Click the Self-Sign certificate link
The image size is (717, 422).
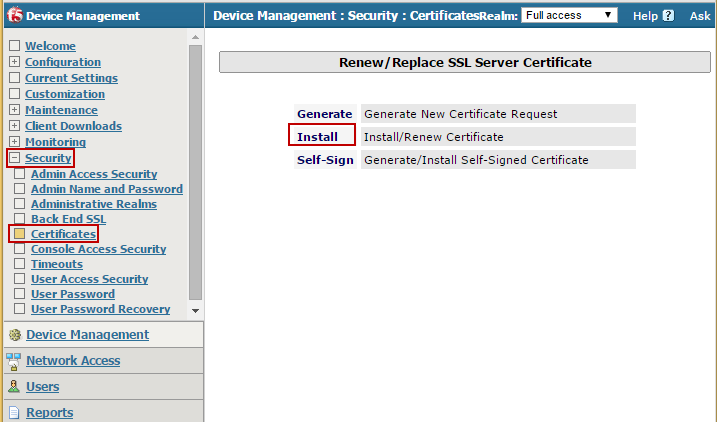coord(325,160)
